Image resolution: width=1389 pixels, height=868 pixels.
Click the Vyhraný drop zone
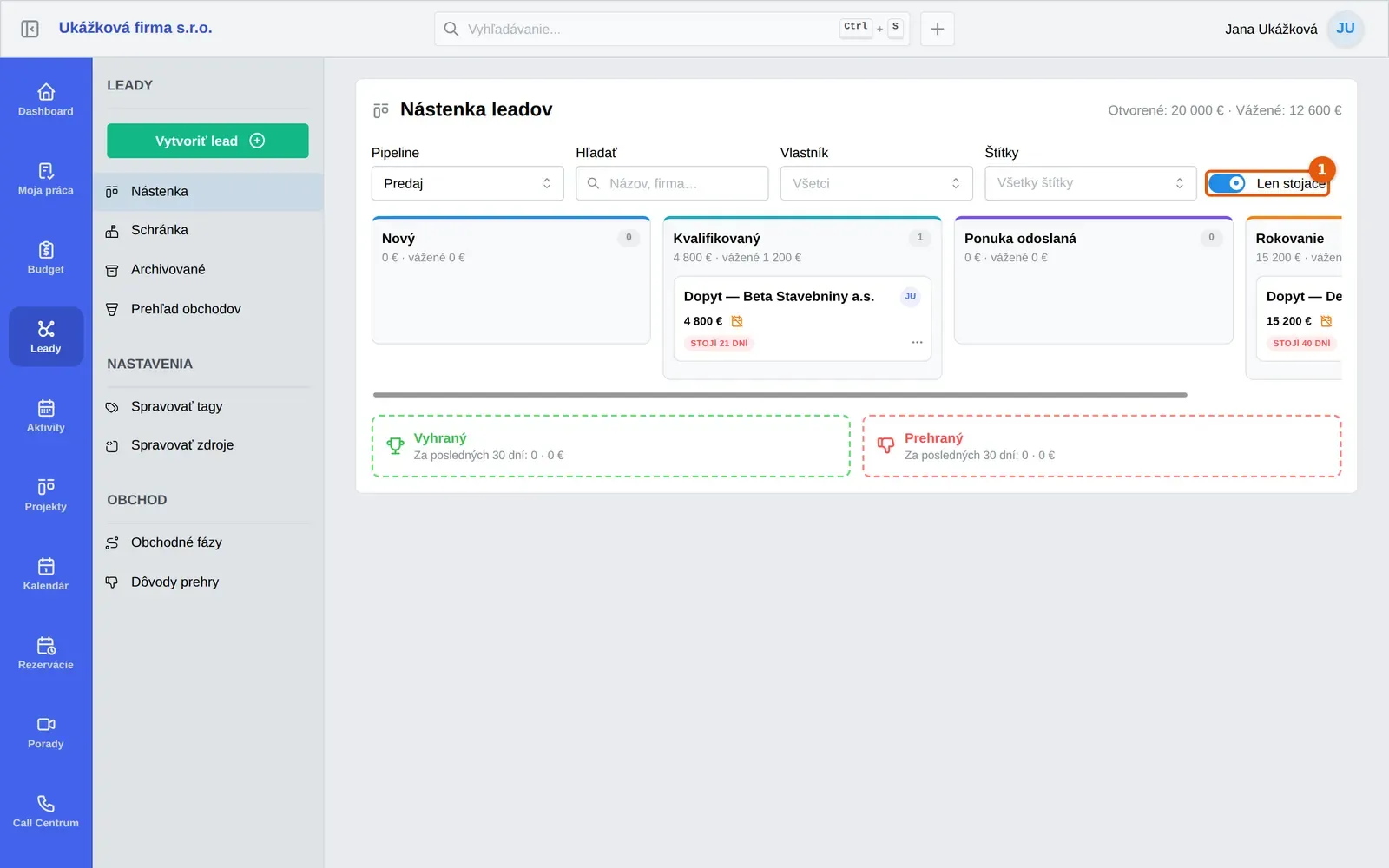[611, 446]
